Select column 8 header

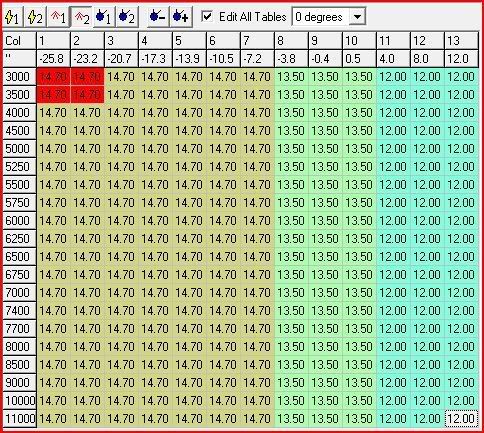[291, 41]
